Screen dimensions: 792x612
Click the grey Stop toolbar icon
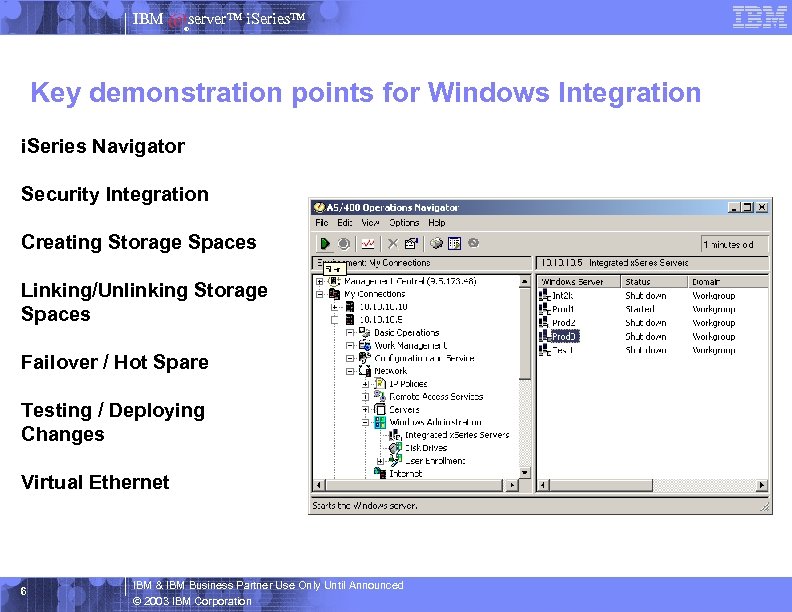(344, 244)
